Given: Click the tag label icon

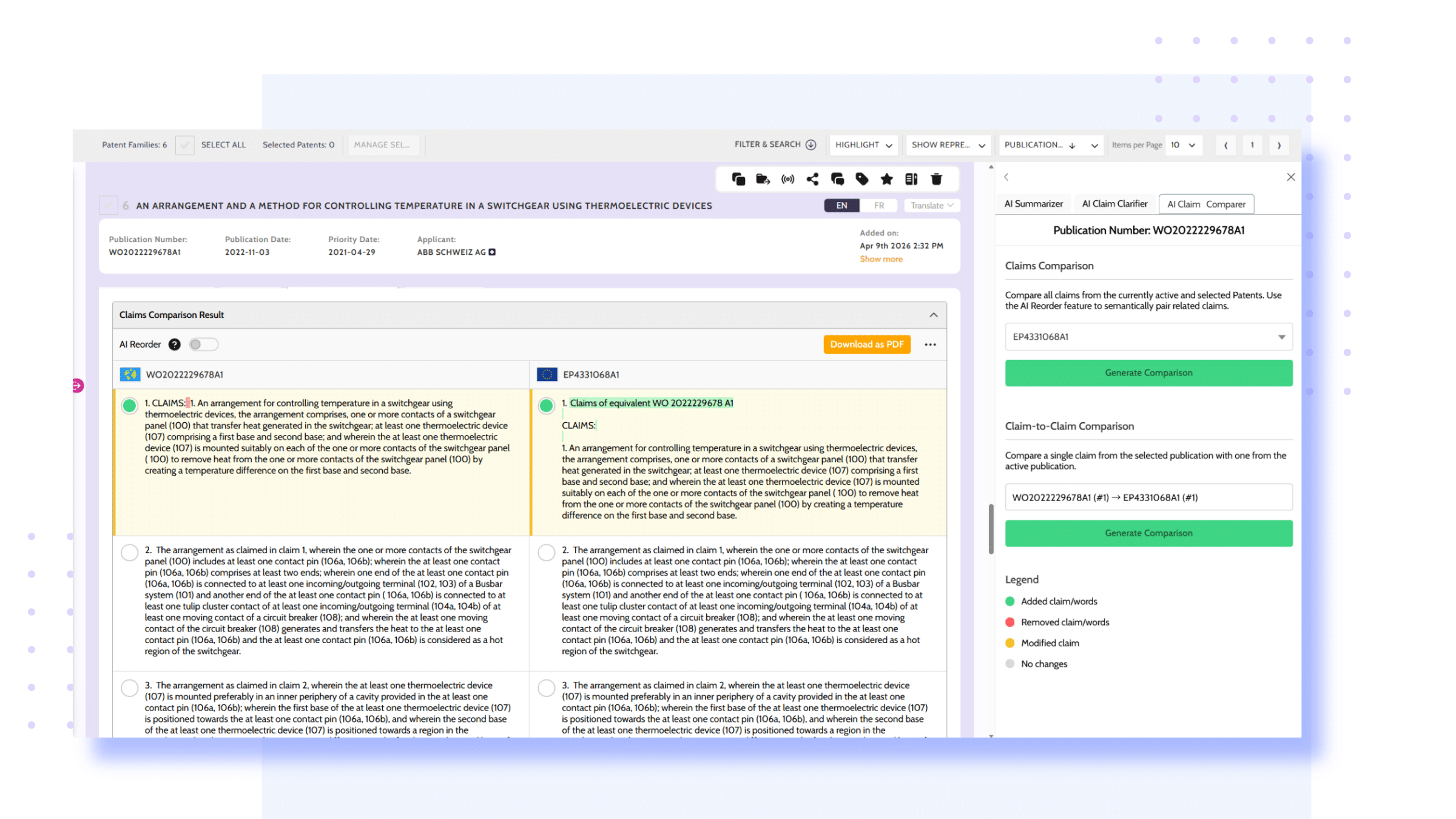Looking at the screenshot, I should click(861, 179).
